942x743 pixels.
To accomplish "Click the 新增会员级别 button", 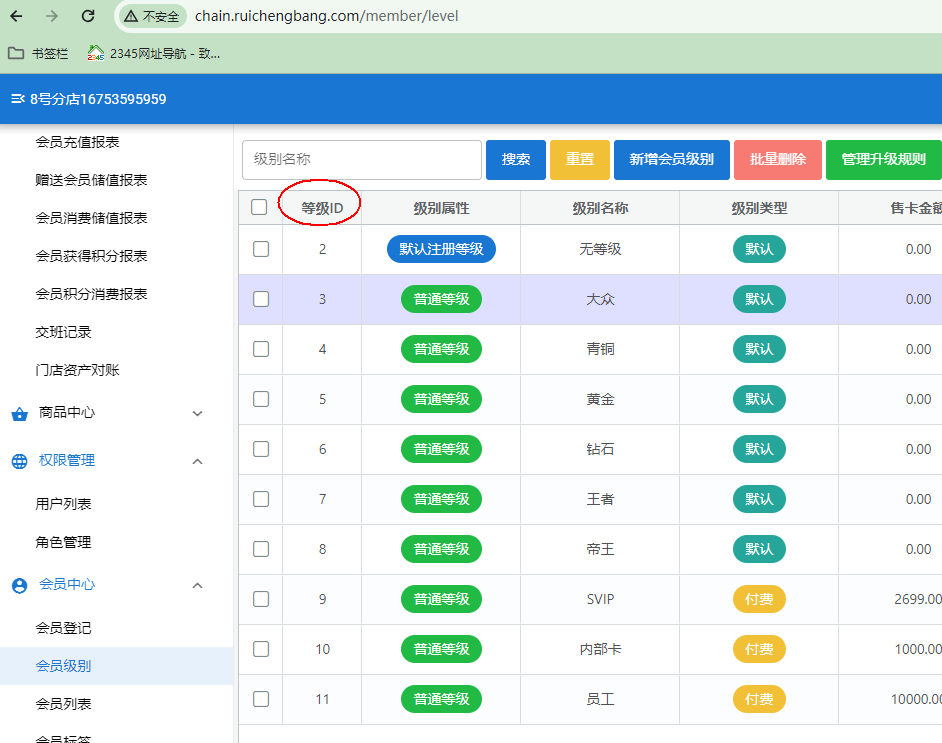I will click(x=671, y=160).
